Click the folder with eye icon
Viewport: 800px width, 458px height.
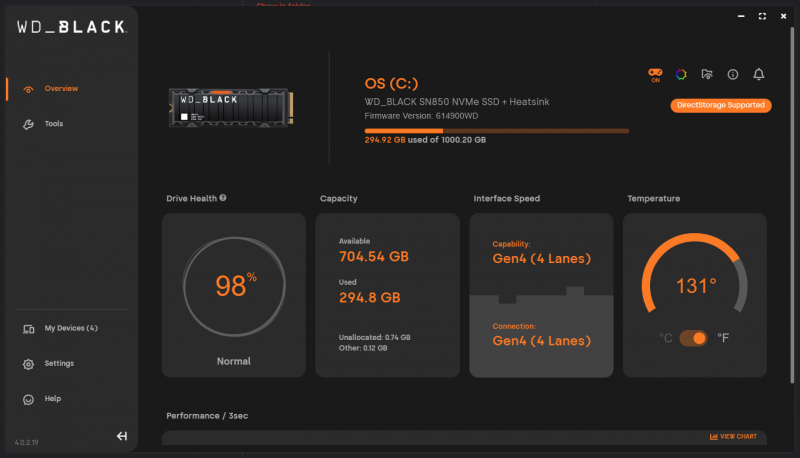pyautogui.click(x=707, y=74)
